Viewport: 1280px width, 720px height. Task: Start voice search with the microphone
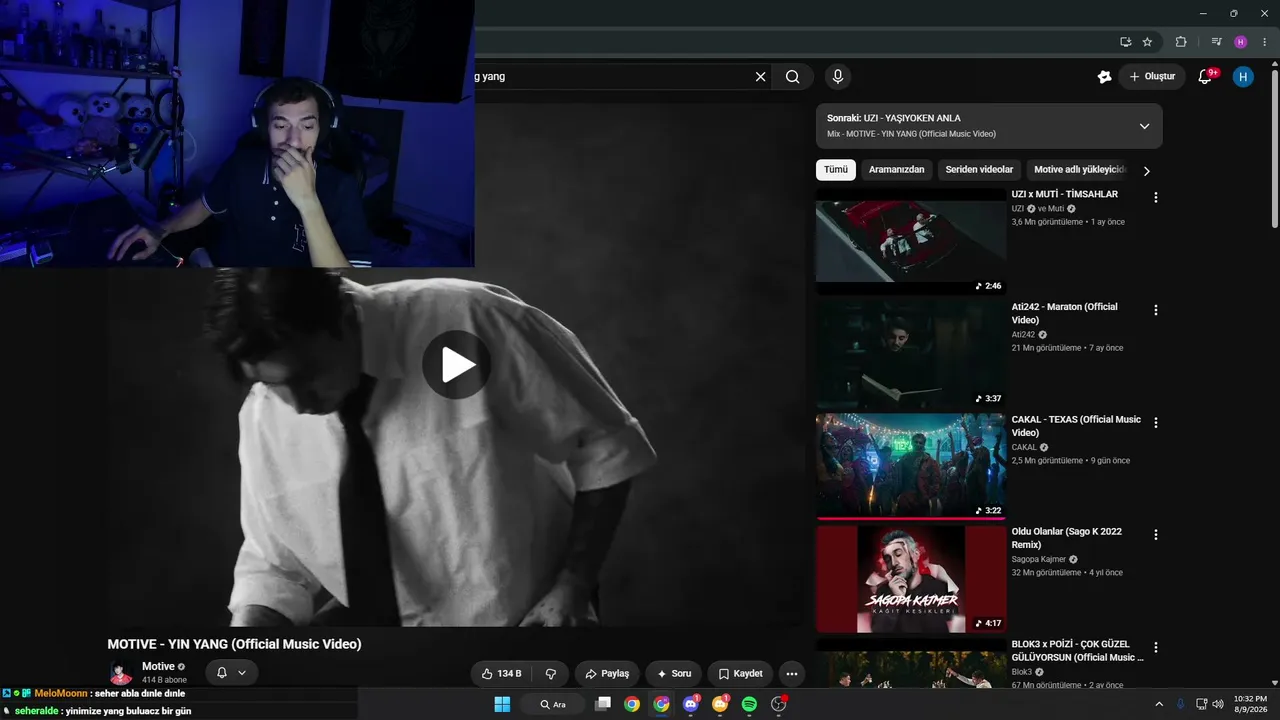[x=838, y=77]
